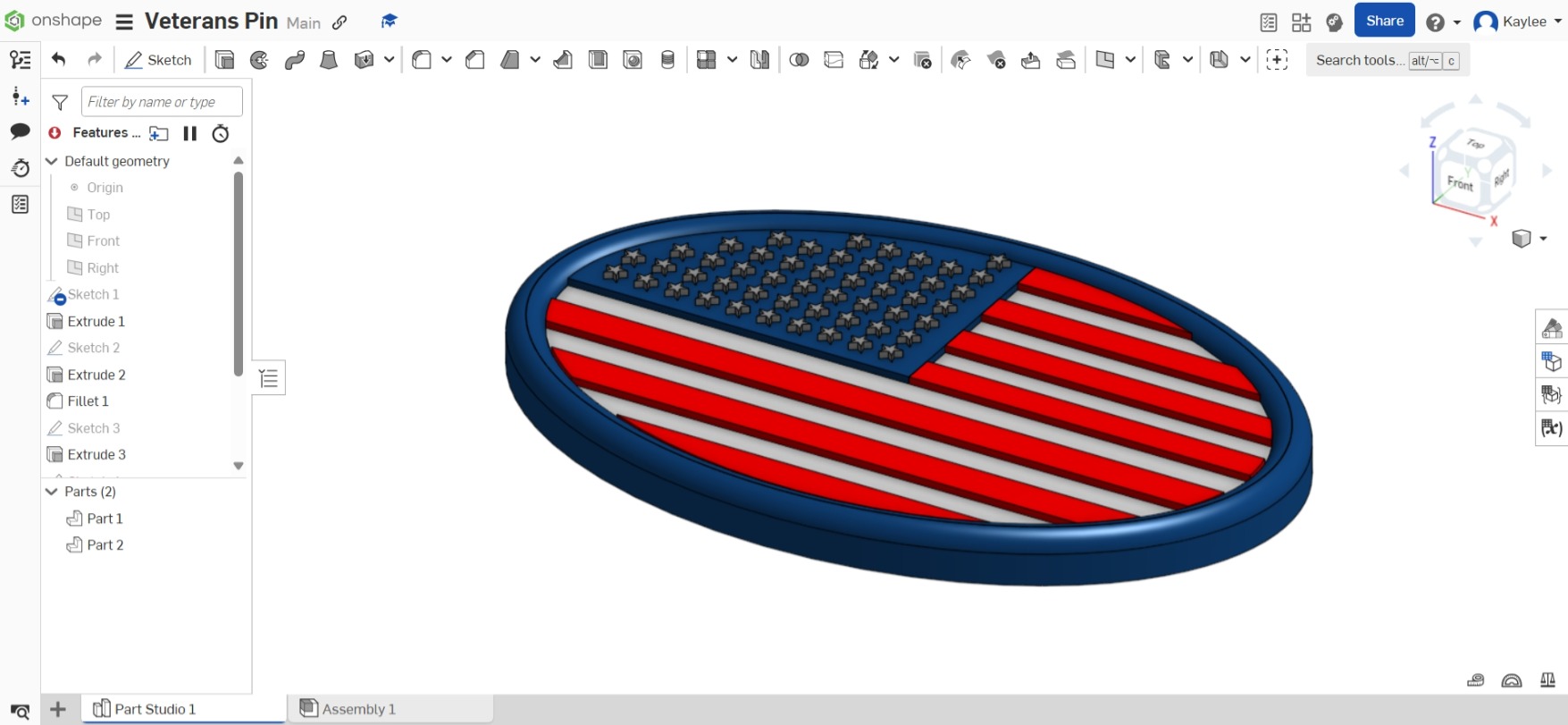This screenshot has height=725, width=1568.
Task: Expand the Thicken tool dropdown arrow
Action: pyautogui.click(x=390, y=60)
